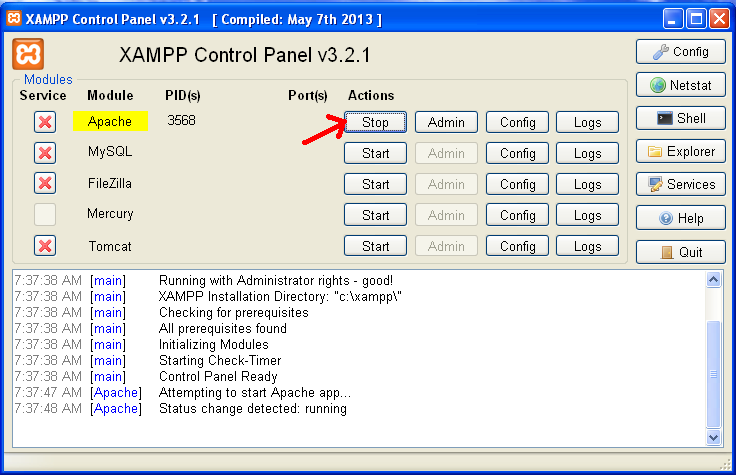Click the FileZilla module label
Screen dimensions: 736x475
pyautogui.click(x=110, y=183)
